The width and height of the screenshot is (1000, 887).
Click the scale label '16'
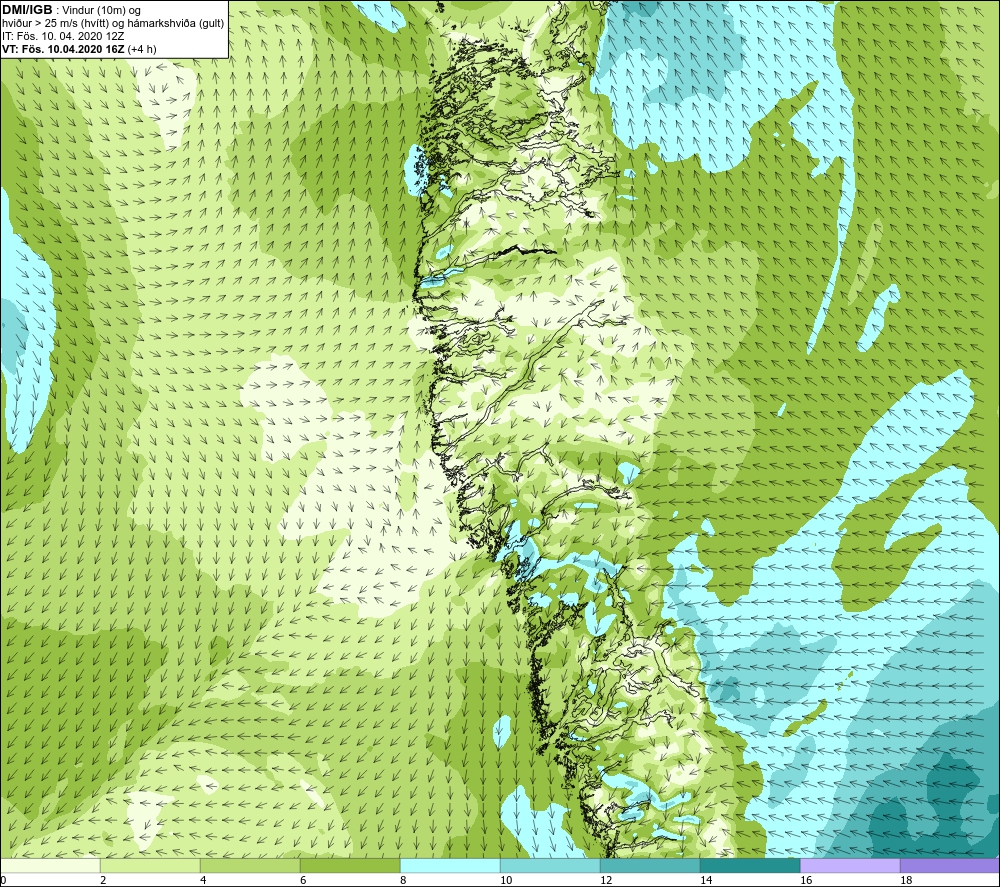(x=806, y=881)
